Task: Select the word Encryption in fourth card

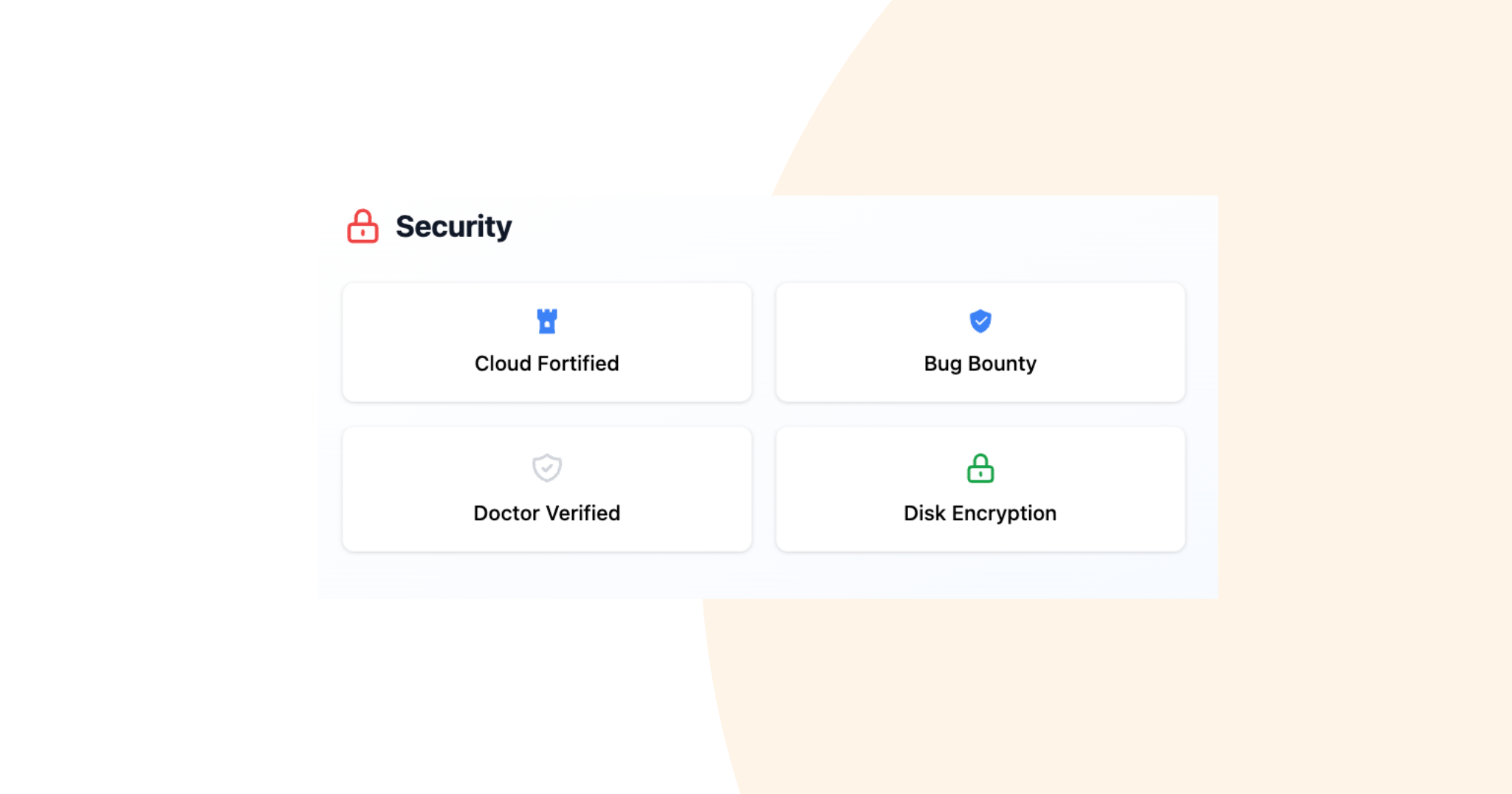Action: [1004, 514]
